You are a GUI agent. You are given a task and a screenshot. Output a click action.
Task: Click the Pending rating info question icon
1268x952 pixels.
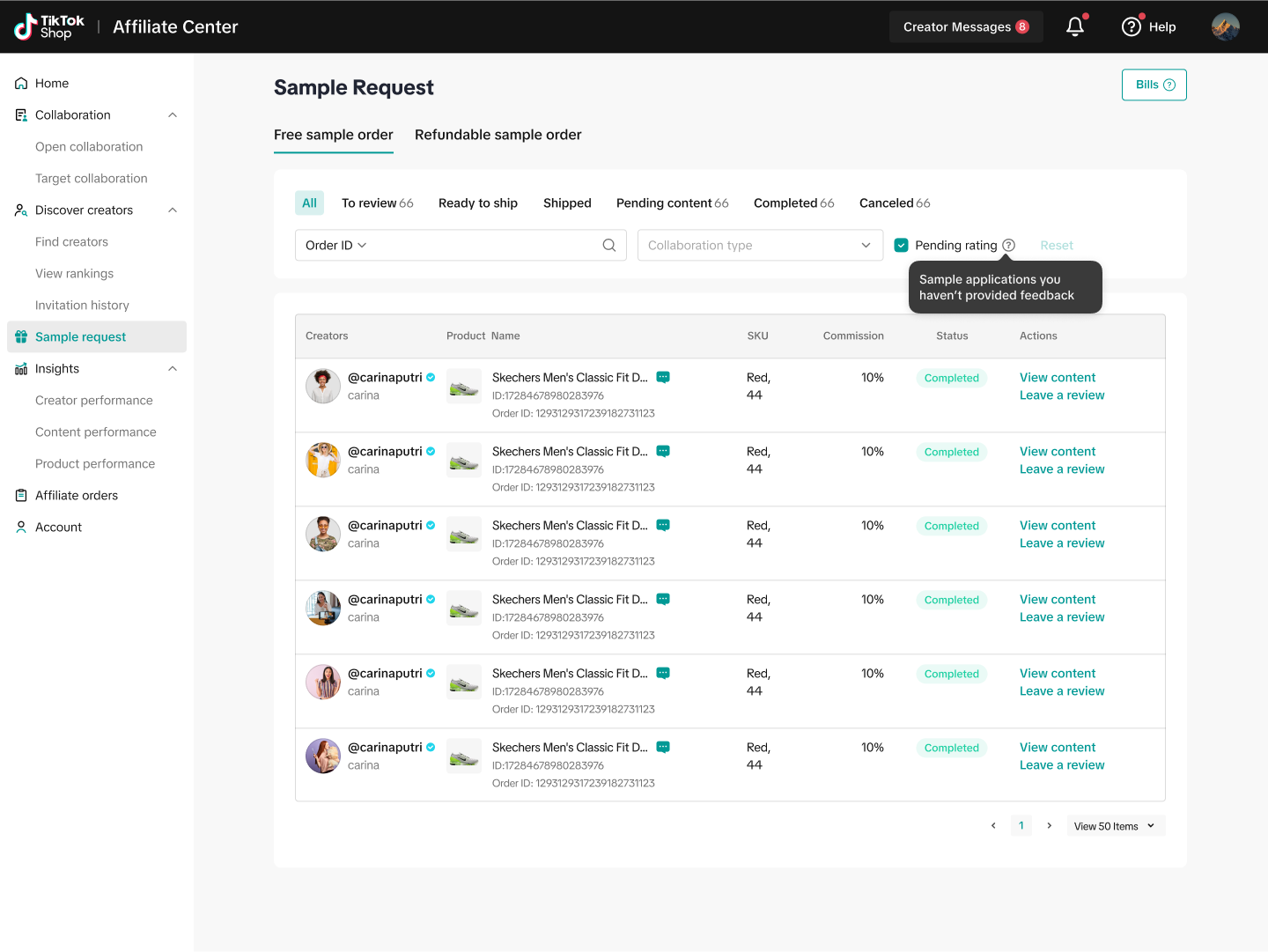(1009, 246)
